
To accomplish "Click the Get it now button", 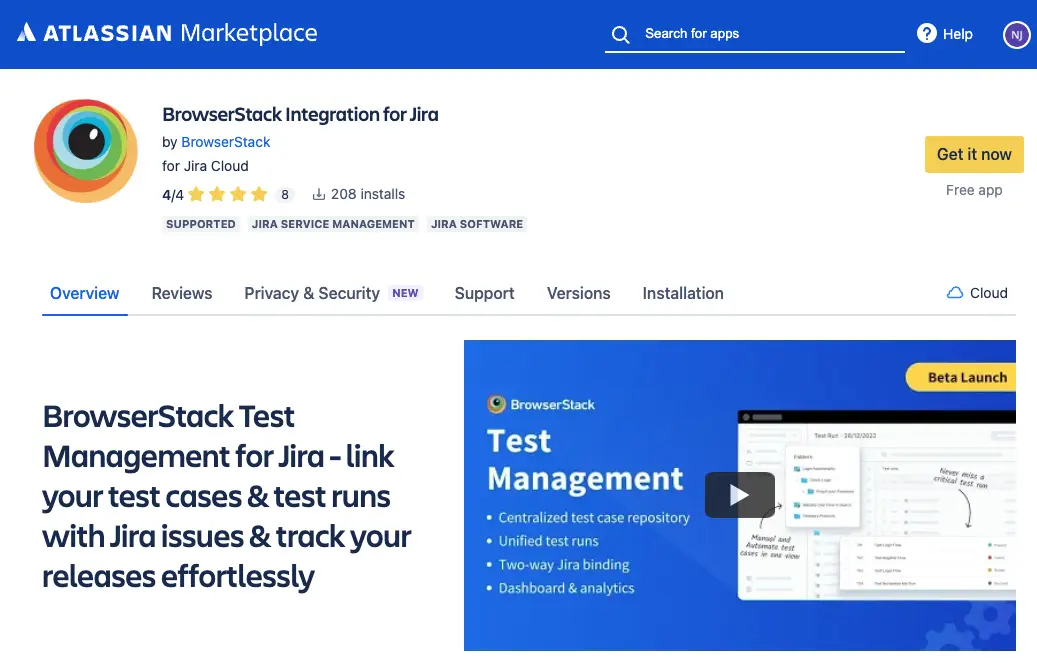I will point(973,154).
